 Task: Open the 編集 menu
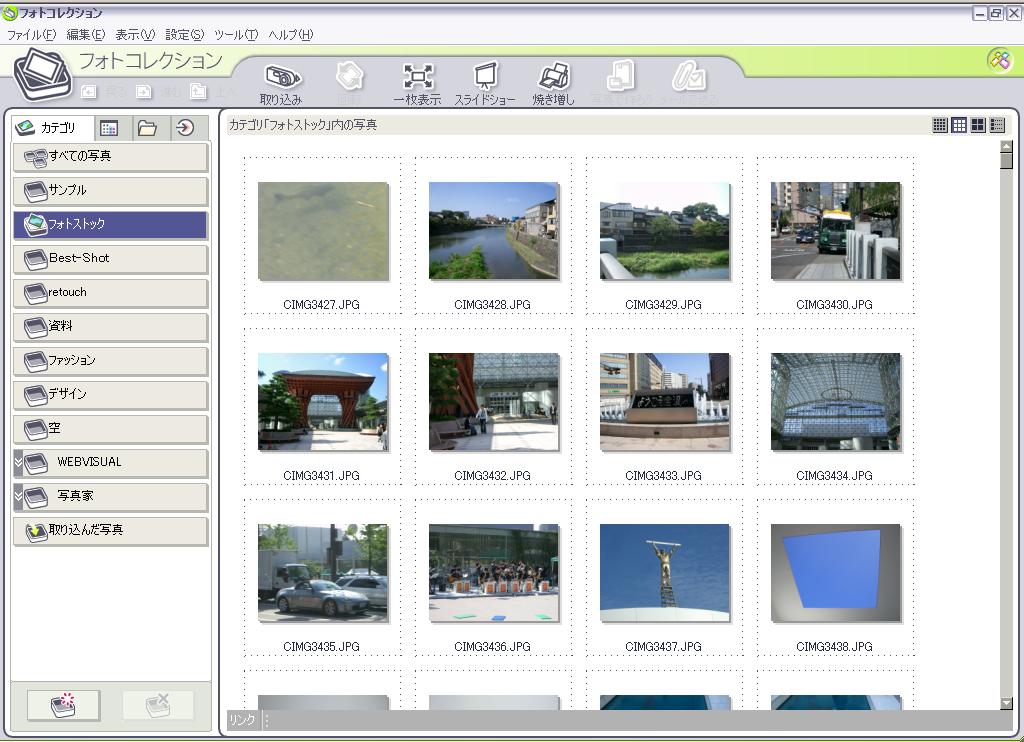pyautogui.click(x=86, y=35)
